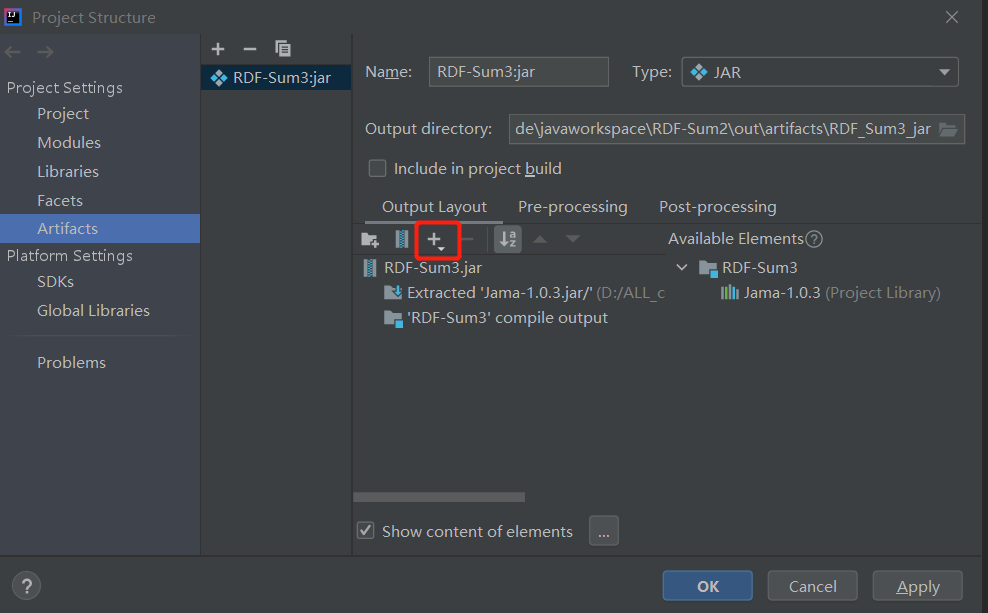
Task: Click the output layout horizontal scrollbar
Action: [x=439, y=497]
